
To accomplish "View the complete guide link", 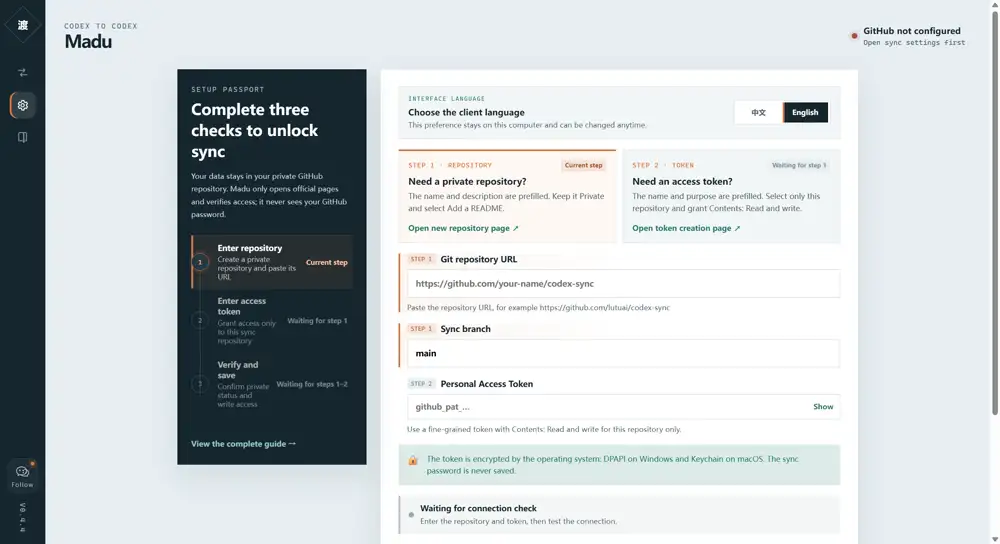I will pyautogui.click(x=243, y=444).
